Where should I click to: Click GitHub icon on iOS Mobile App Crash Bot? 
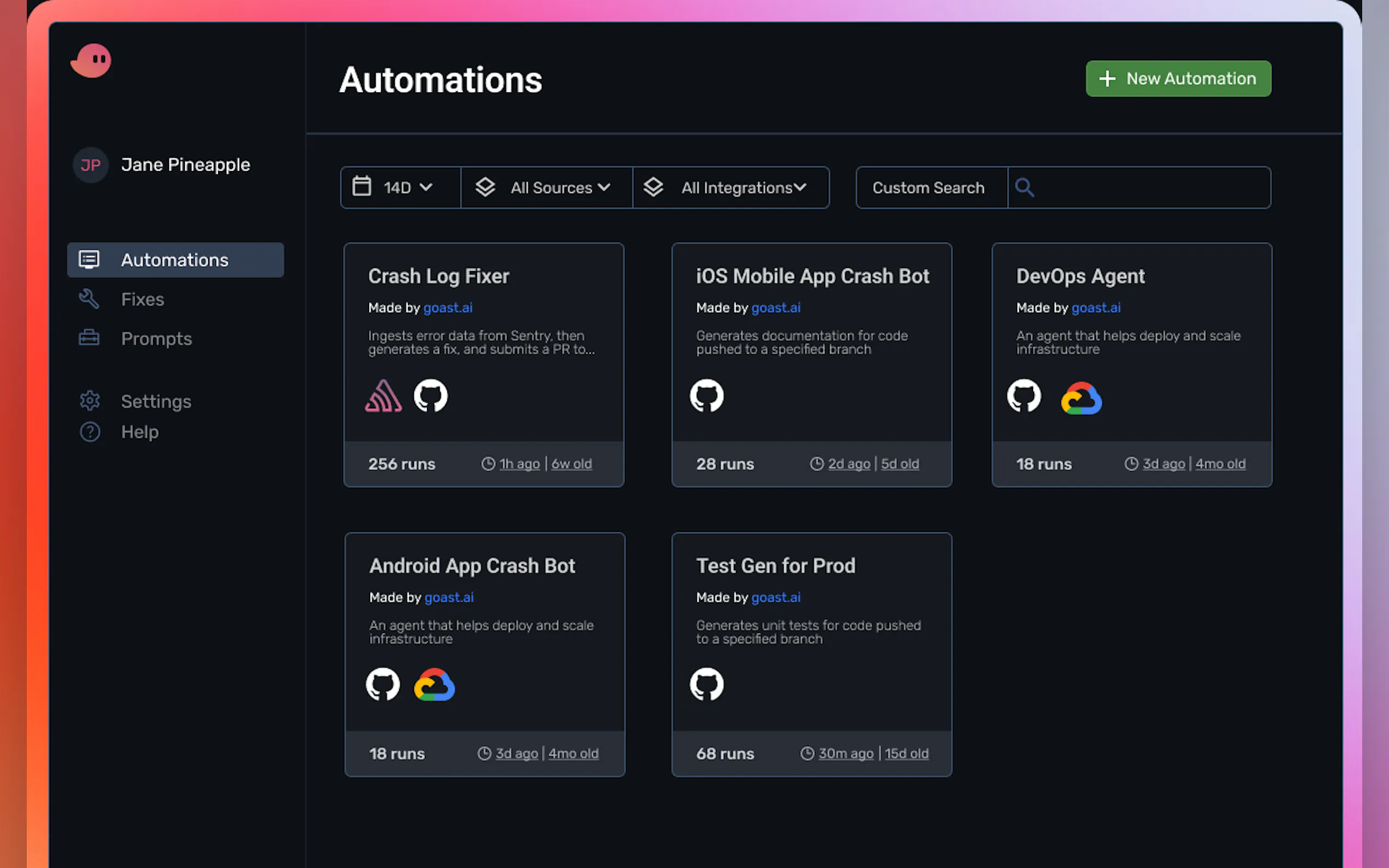(707, 396)
